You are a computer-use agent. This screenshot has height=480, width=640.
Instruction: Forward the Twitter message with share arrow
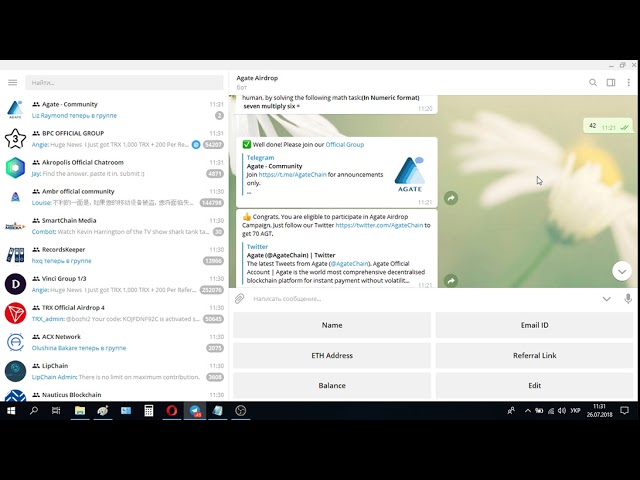click(451, 281)
